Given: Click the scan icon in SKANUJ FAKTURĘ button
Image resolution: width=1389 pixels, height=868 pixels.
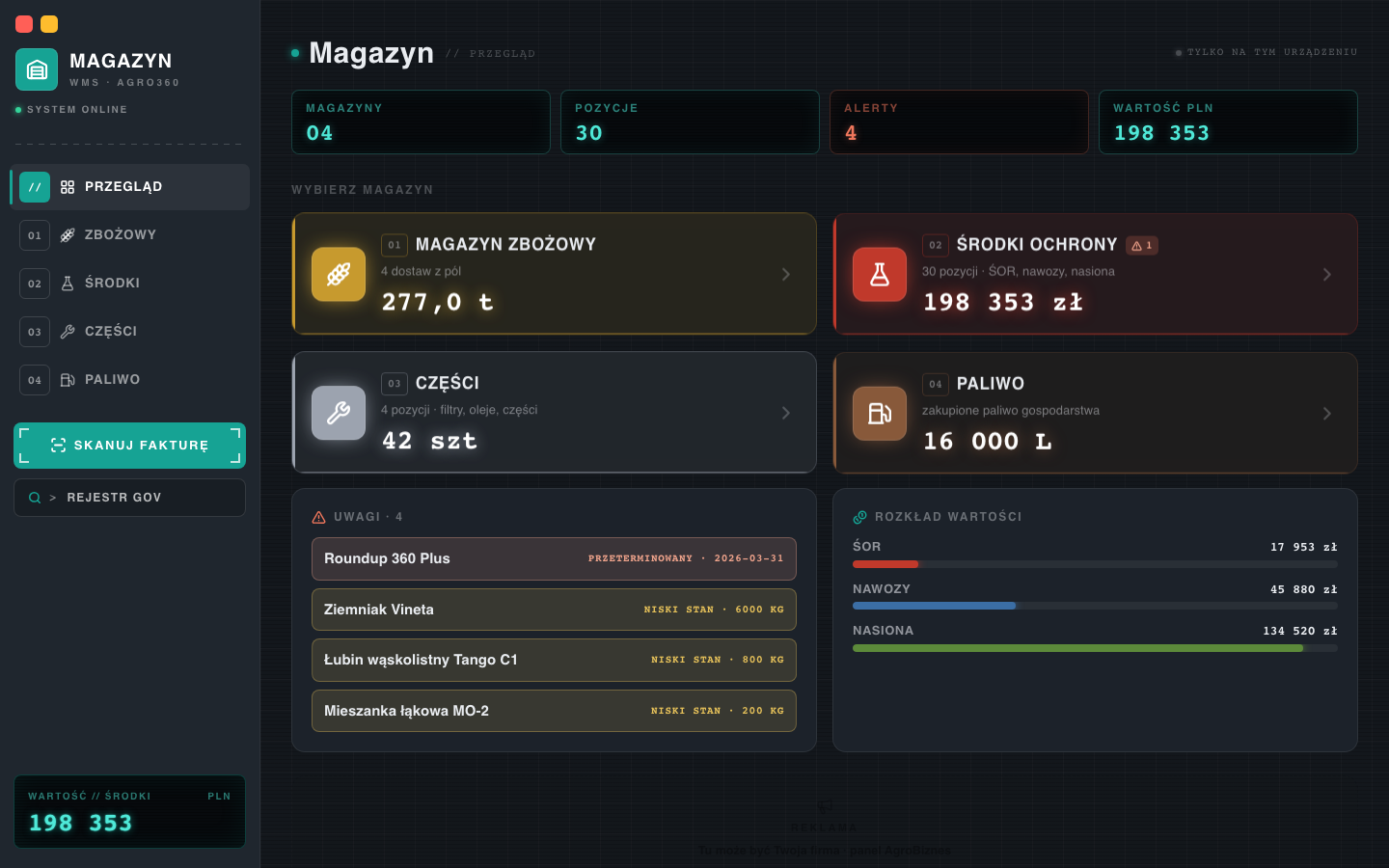Looking at the screenshot, I should point(59,445).
